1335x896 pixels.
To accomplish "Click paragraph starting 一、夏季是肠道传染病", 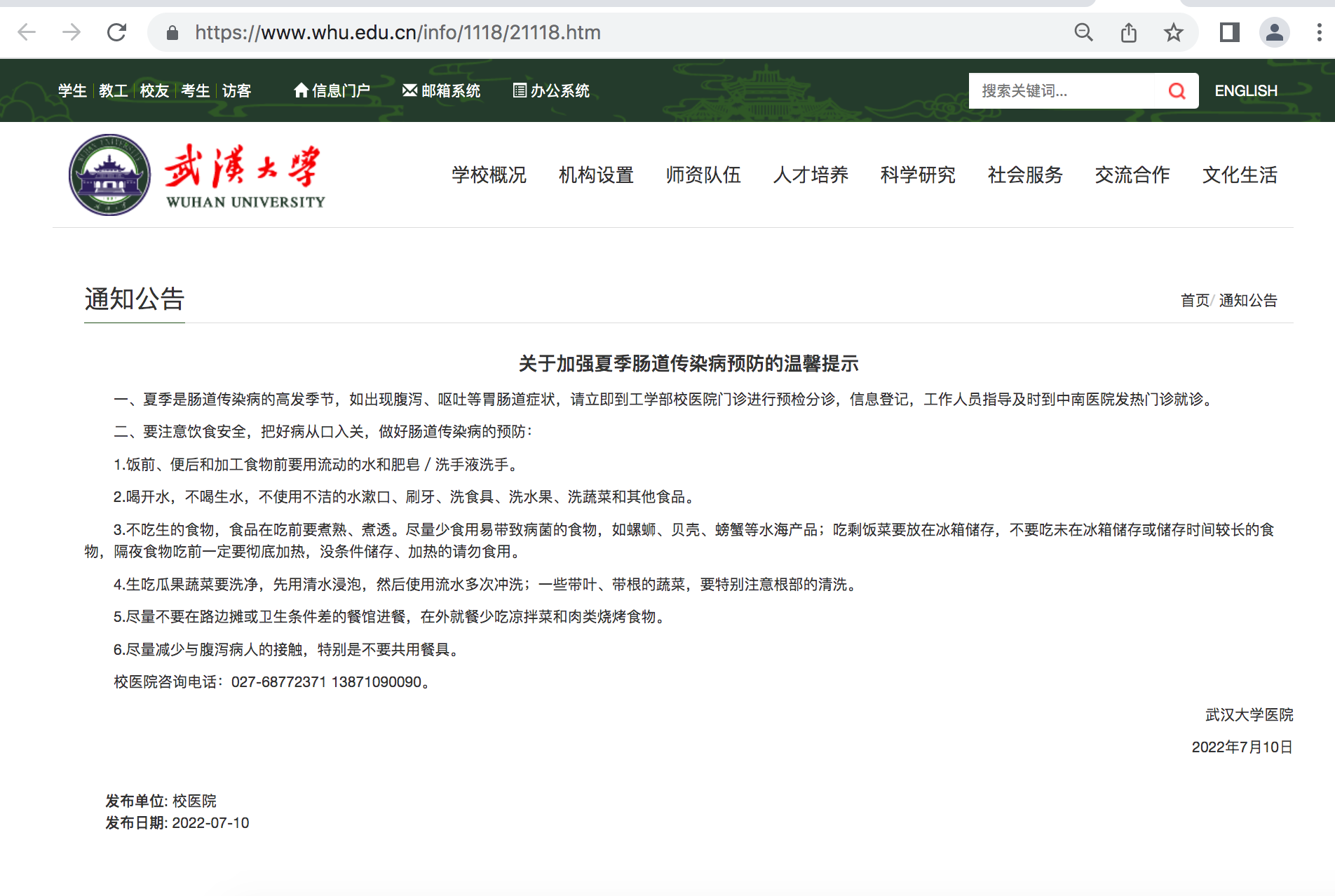I will tap(665, 399).
